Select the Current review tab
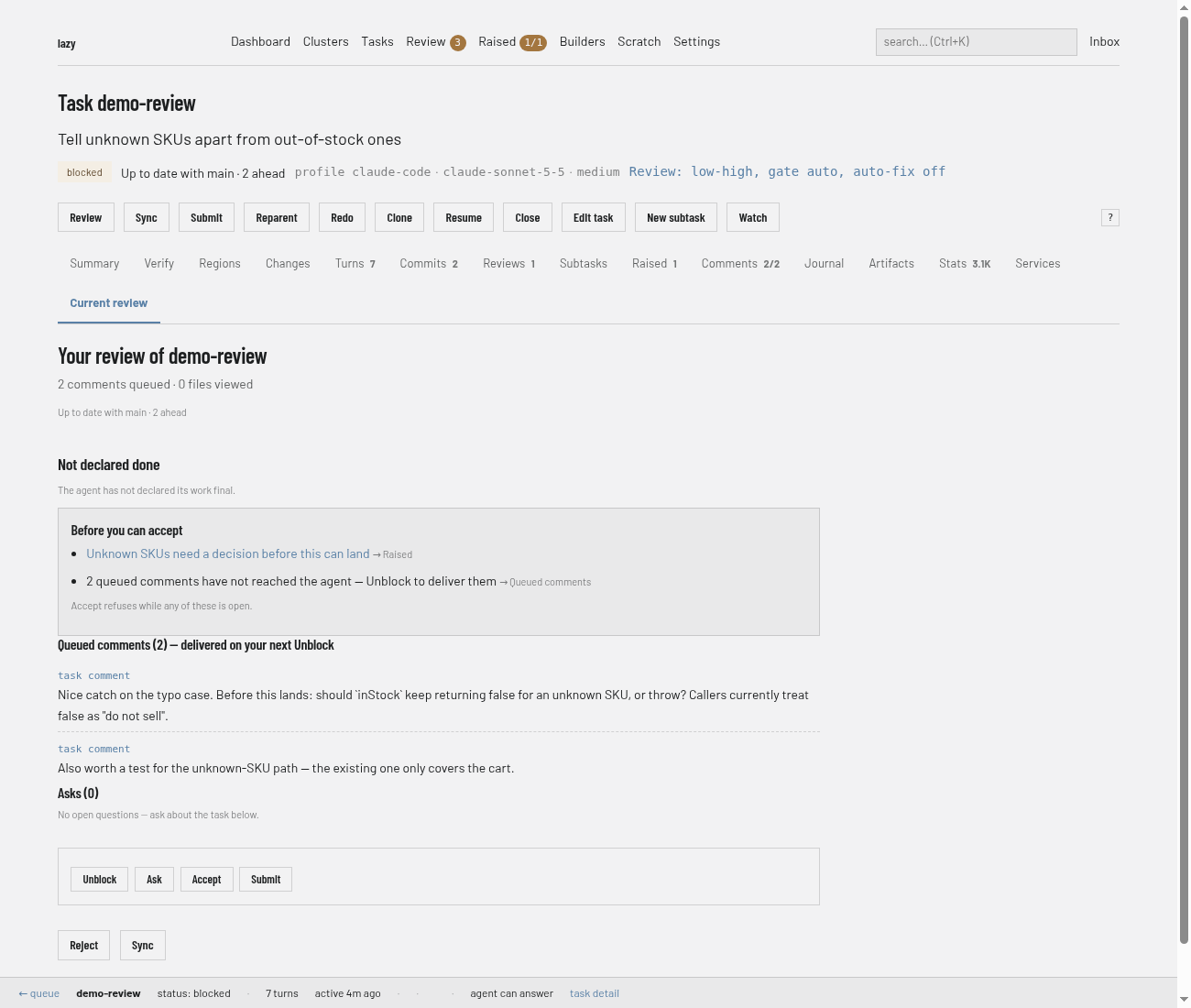 click(x=109, y=303)
